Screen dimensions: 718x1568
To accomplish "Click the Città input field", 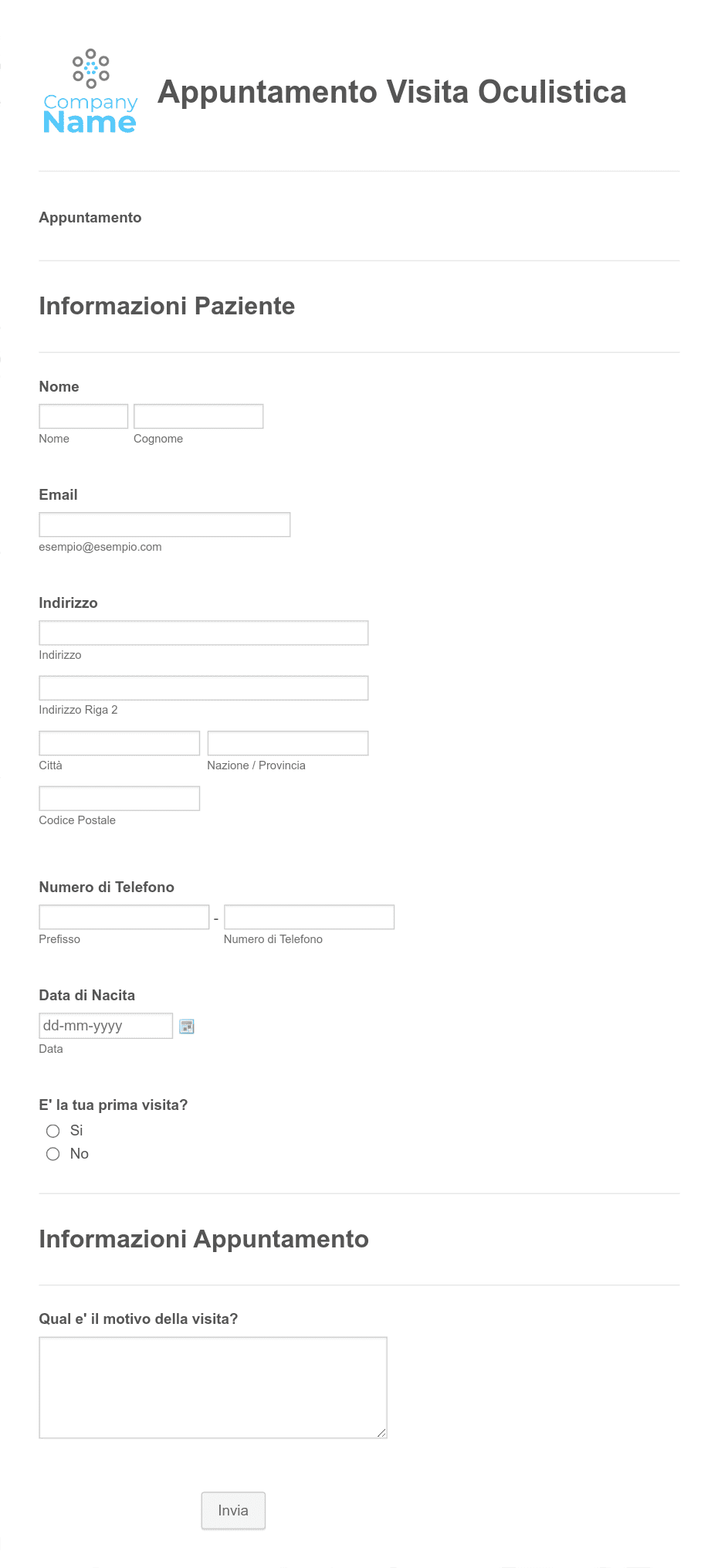I will [x=120, y=743].
